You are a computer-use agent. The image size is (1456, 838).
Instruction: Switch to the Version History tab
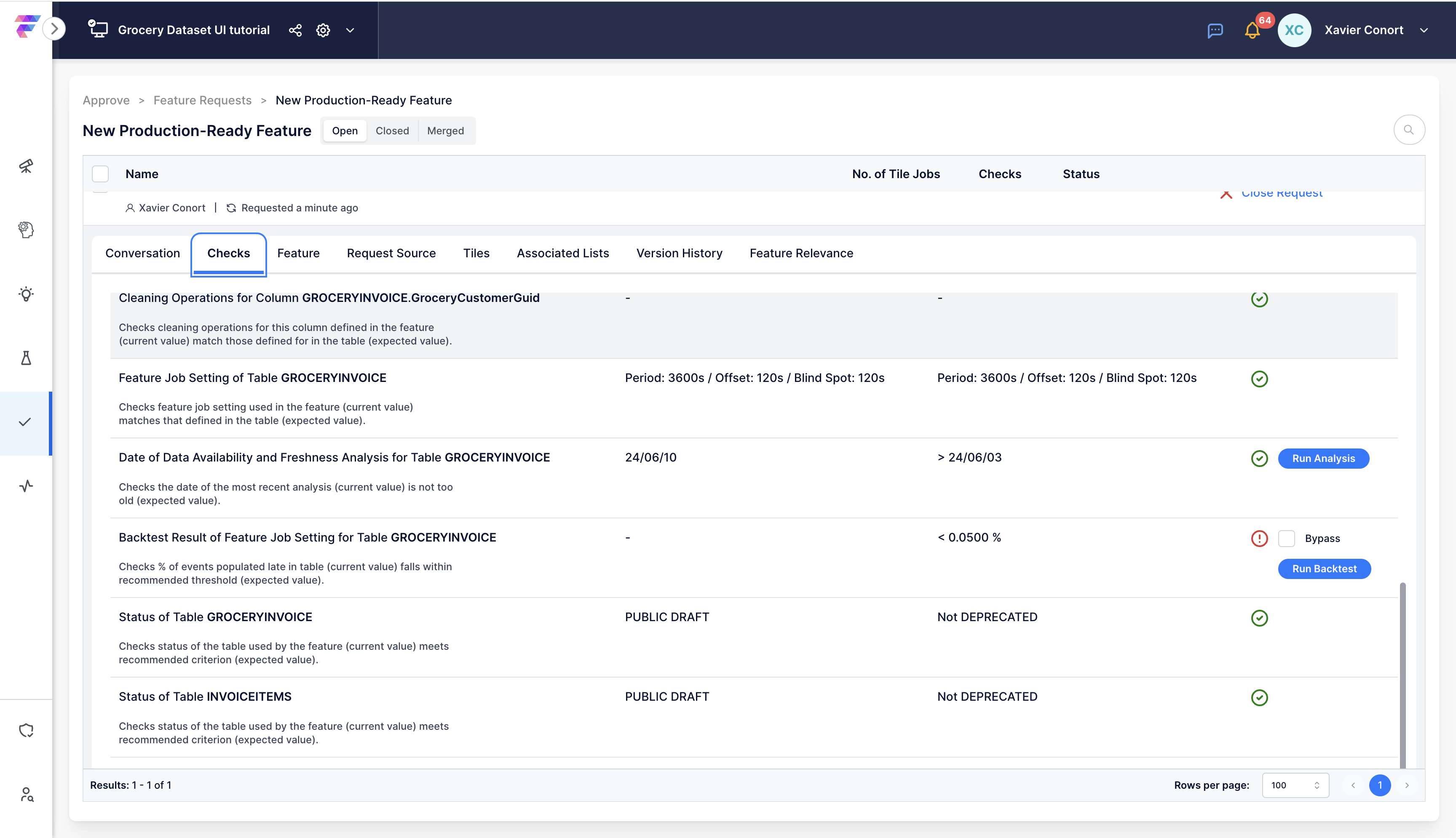(680, 253)
